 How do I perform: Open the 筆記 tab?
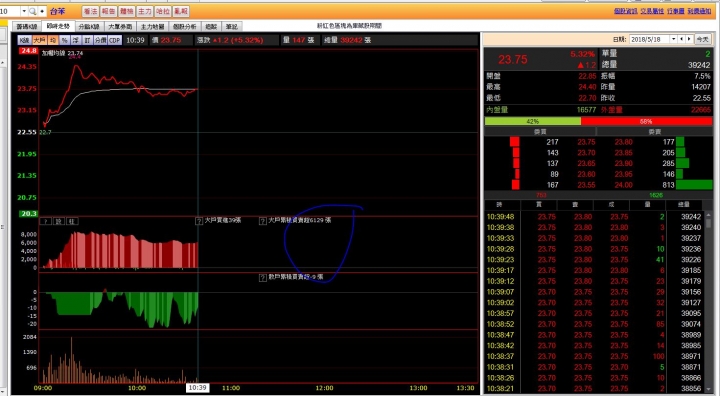(231, 27)
